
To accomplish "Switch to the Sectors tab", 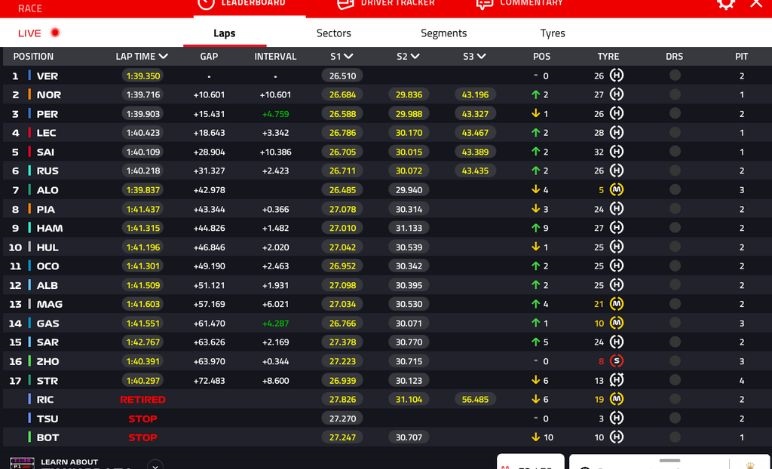I will [x=333, y=33].
